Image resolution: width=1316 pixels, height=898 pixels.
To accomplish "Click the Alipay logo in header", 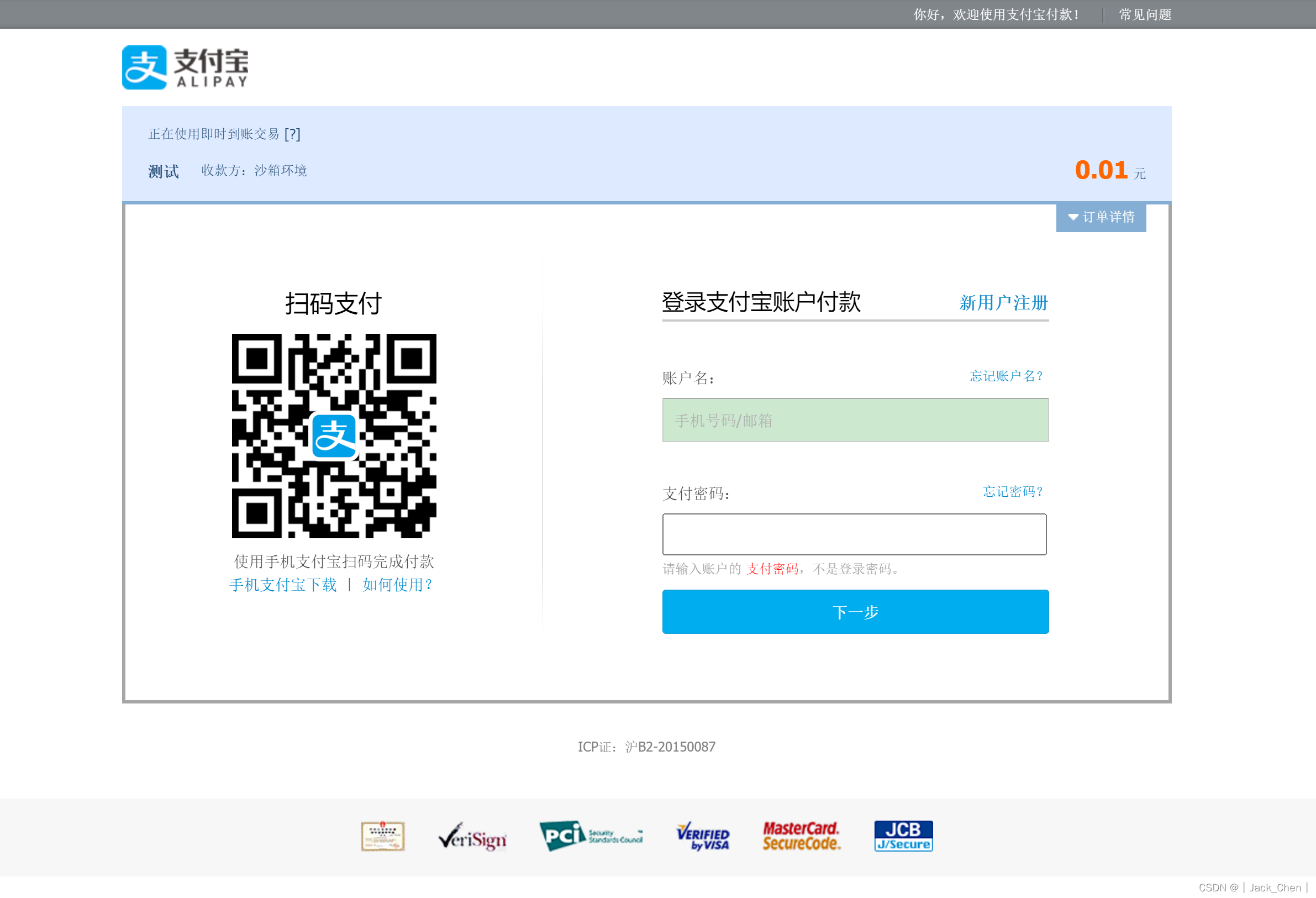I will point(185,67).
